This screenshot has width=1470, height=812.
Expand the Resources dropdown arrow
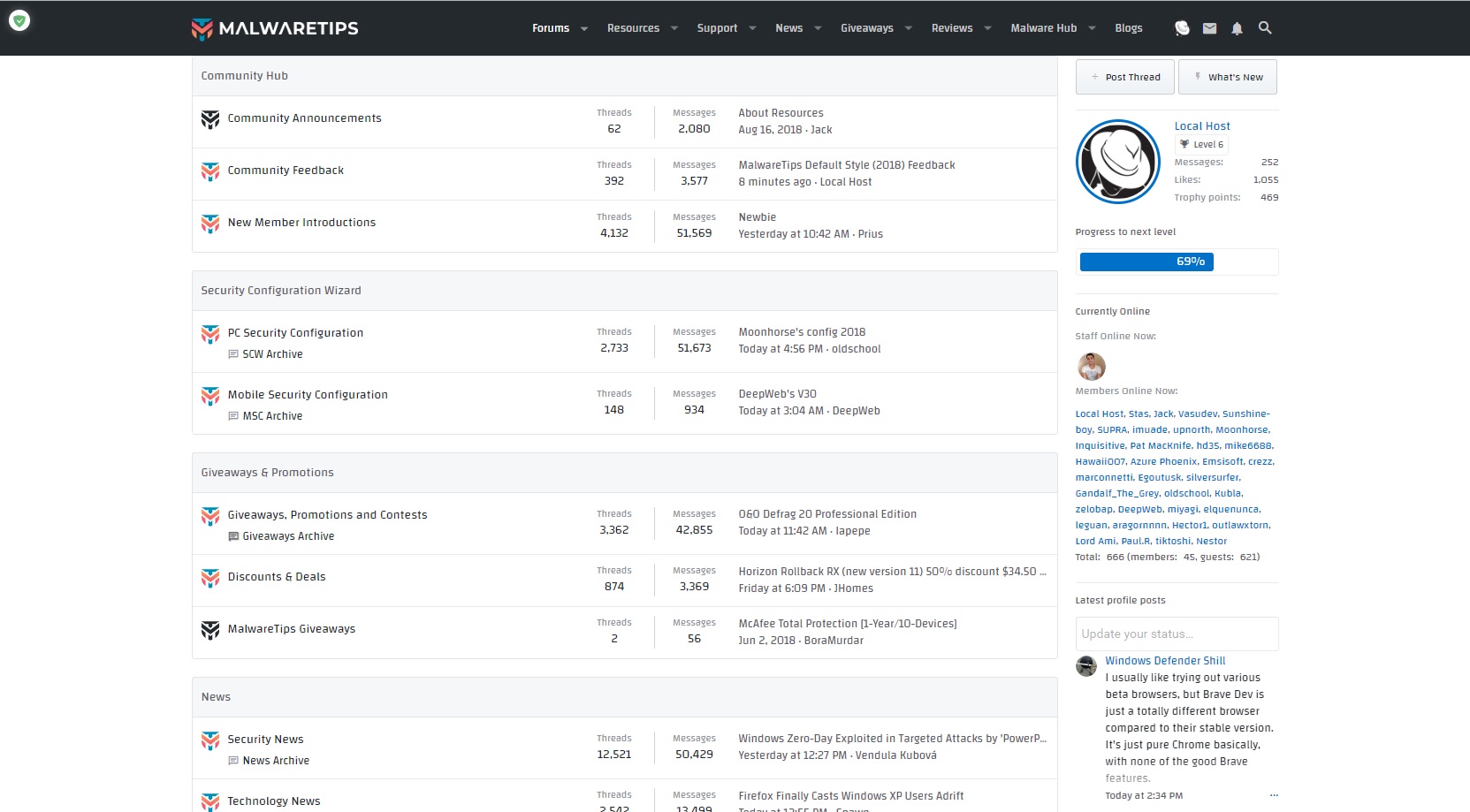point(674,28)
